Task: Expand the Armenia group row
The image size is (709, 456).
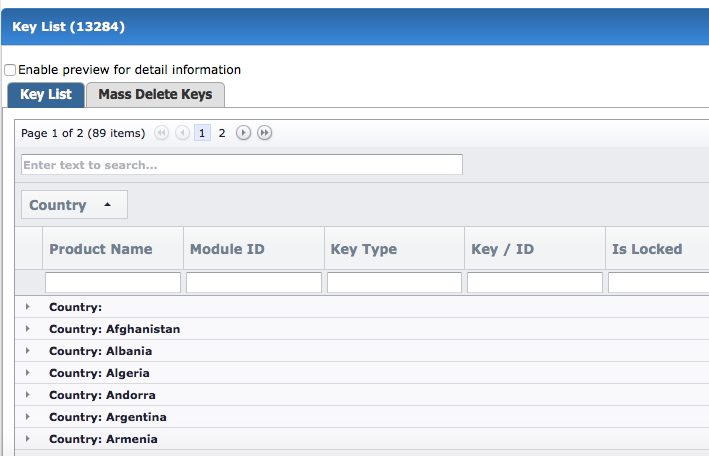Action: pos(28,439)
